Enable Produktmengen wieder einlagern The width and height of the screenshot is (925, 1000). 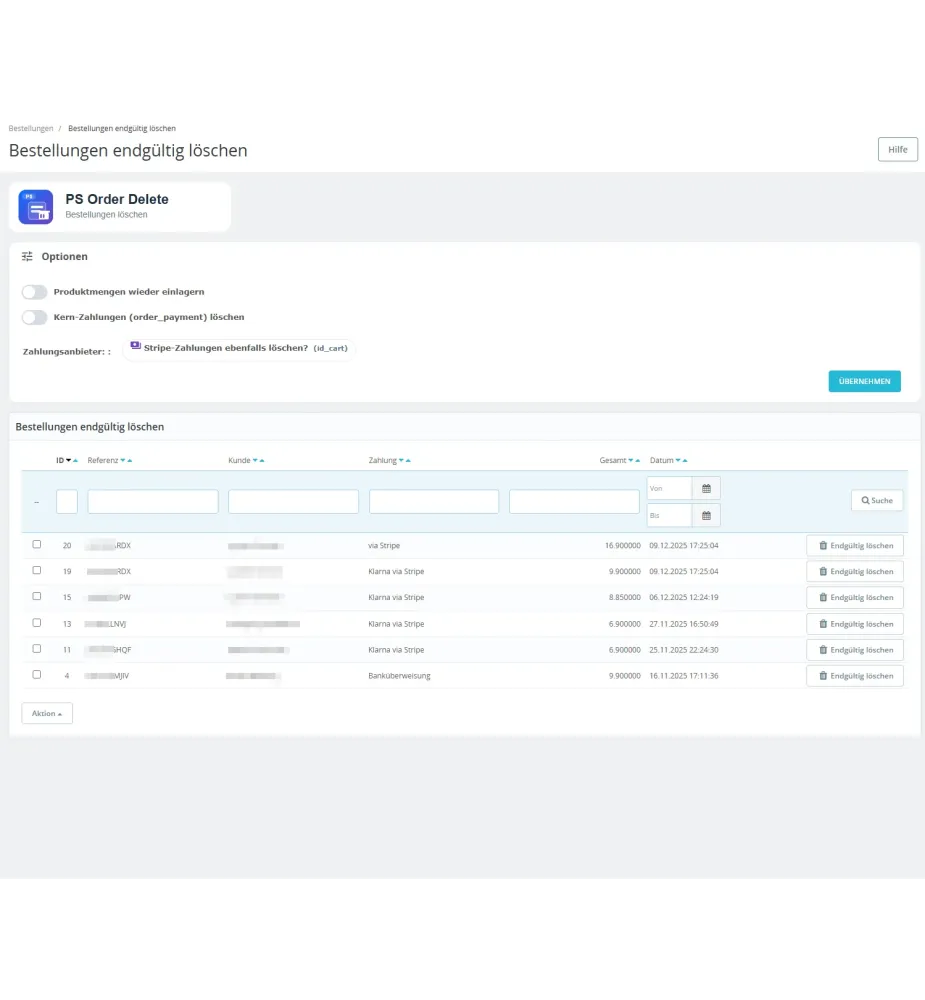(x=34, y=291)
